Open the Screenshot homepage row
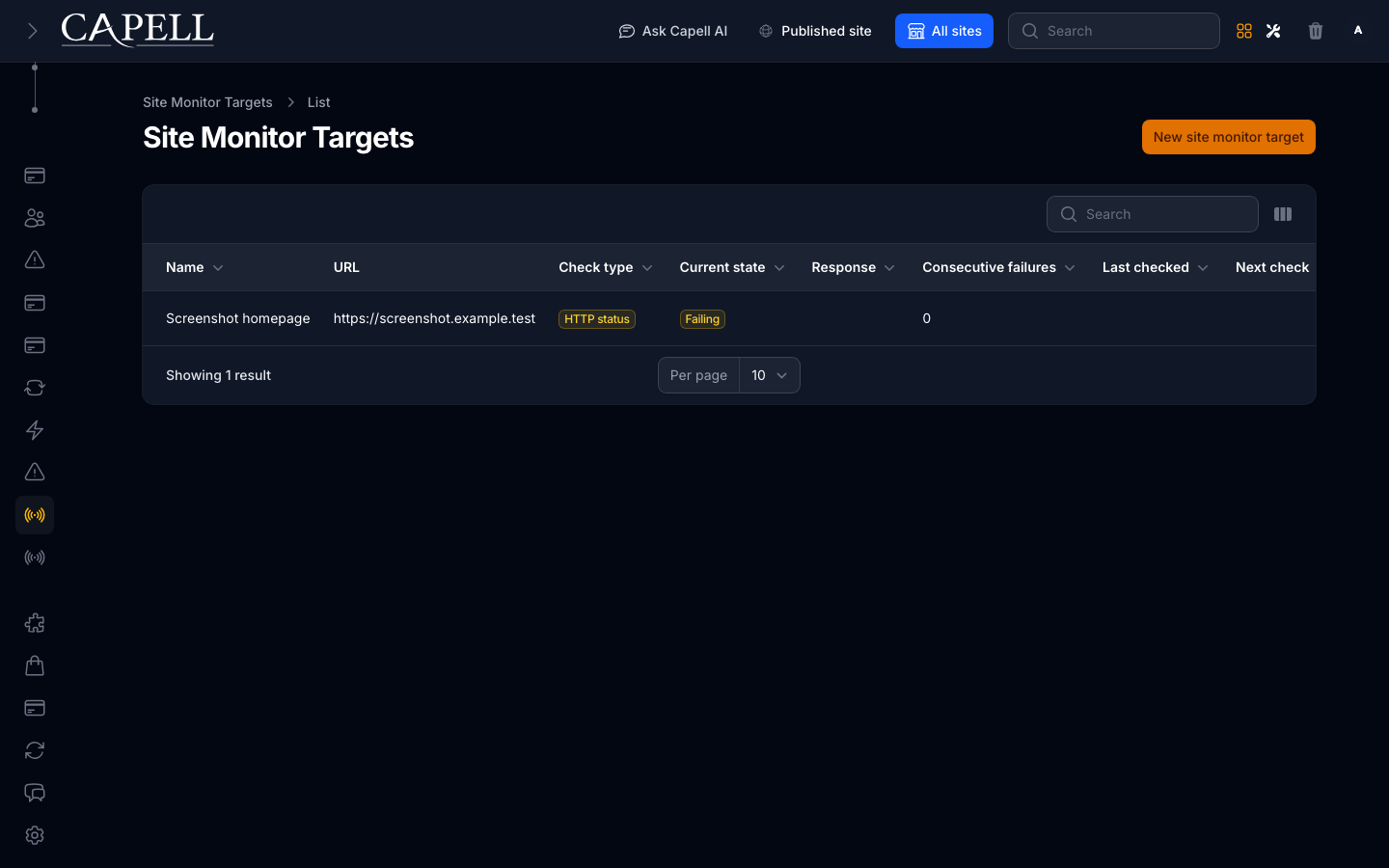 point(238,318)
